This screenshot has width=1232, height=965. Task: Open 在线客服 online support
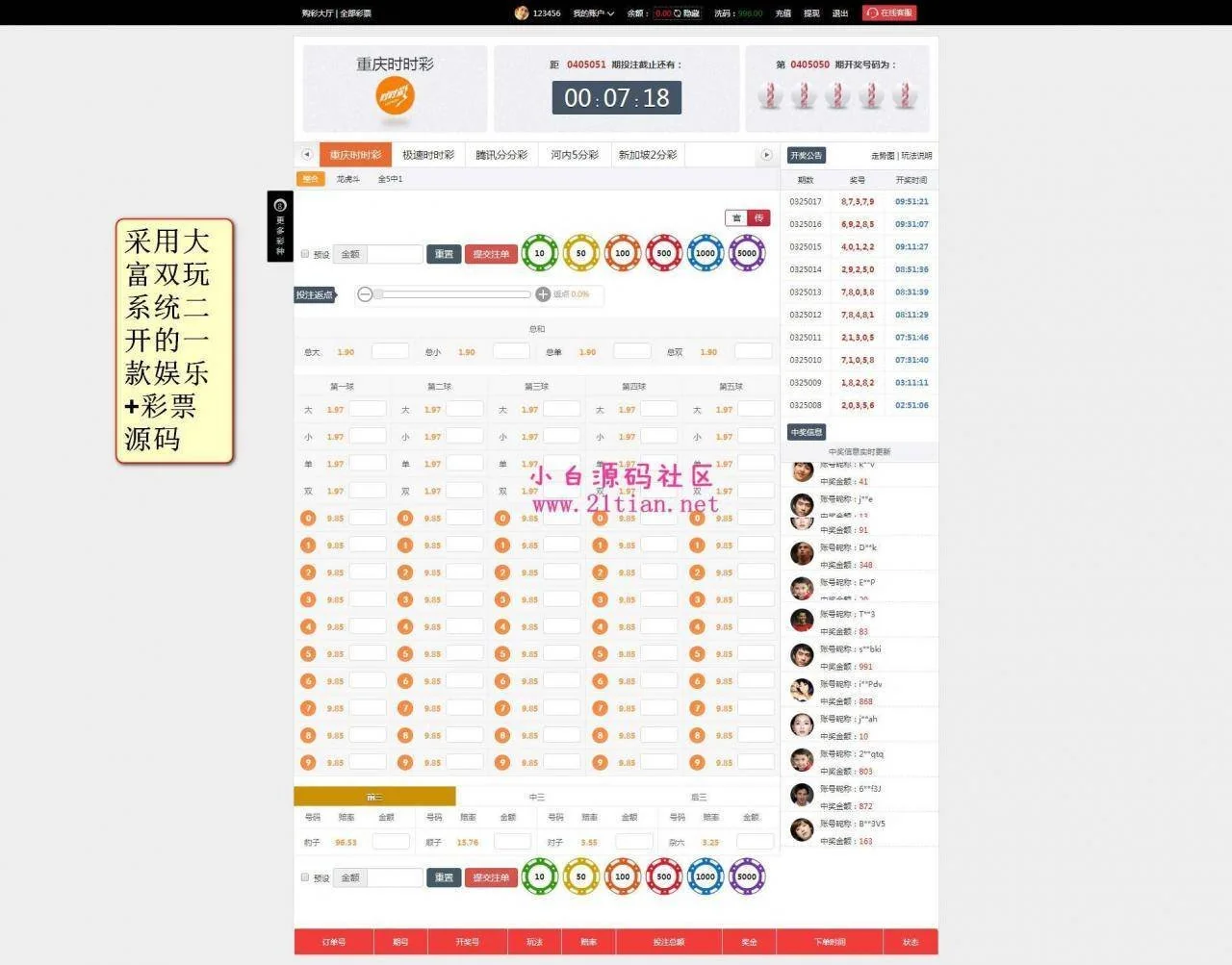pos(889,13)
